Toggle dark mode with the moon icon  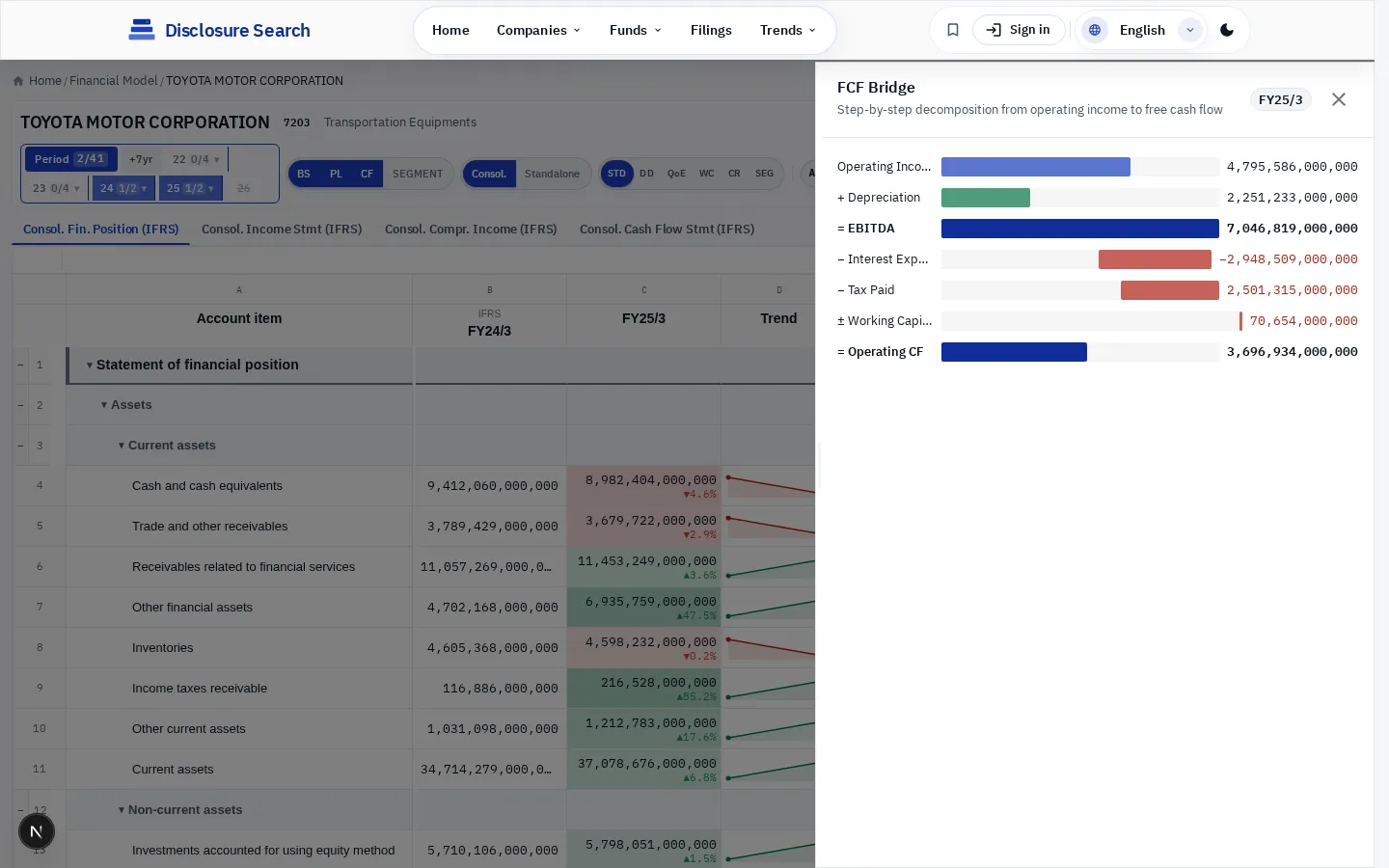[1227, 30]
